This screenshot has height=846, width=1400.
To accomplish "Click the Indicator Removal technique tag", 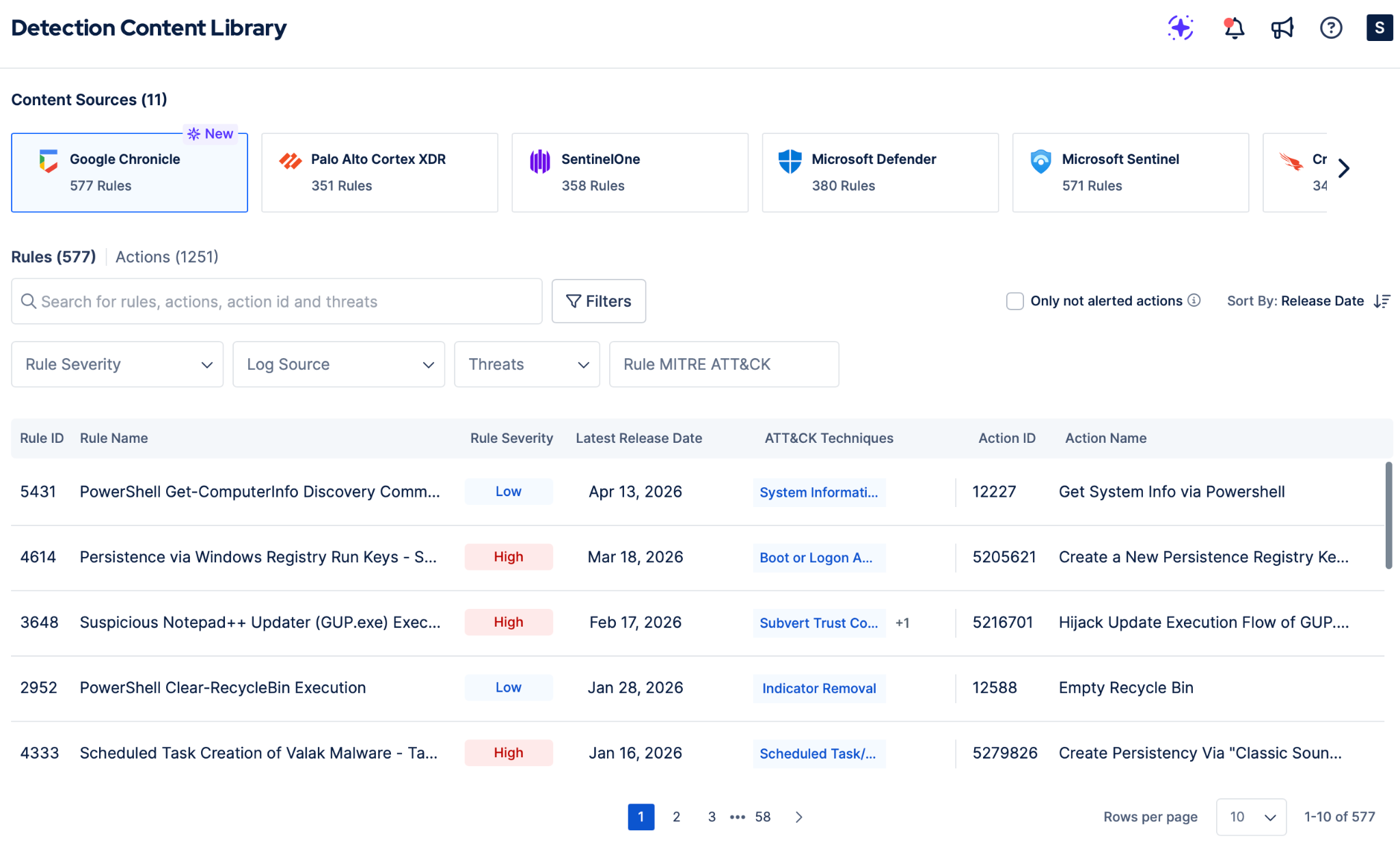I will coord(819,688).
